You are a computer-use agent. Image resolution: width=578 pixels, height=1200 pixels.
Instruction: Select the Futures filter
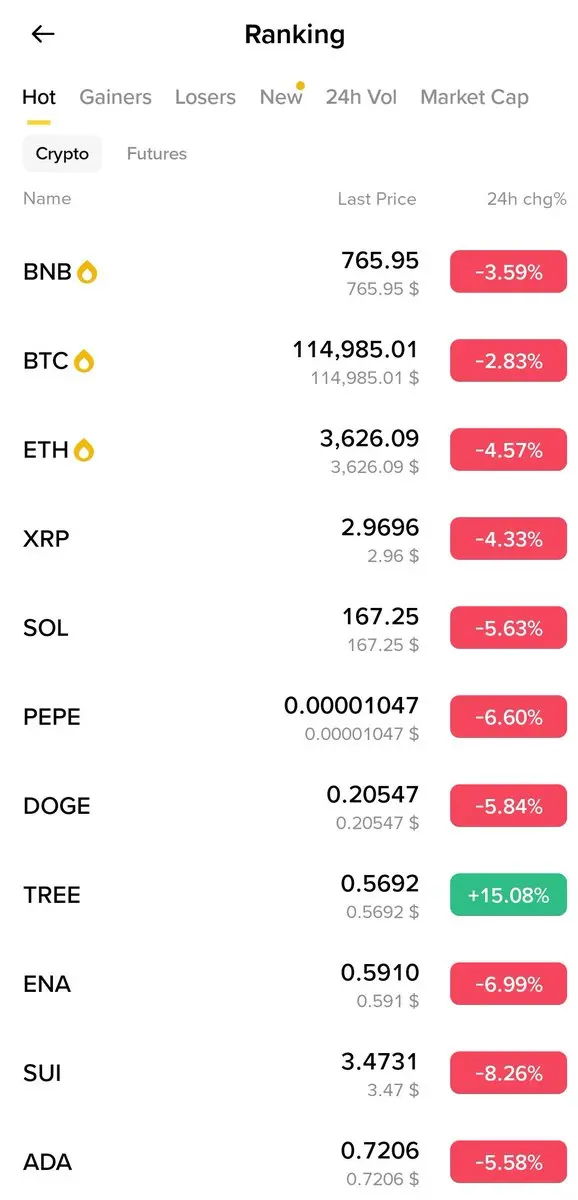coord(157,154)
